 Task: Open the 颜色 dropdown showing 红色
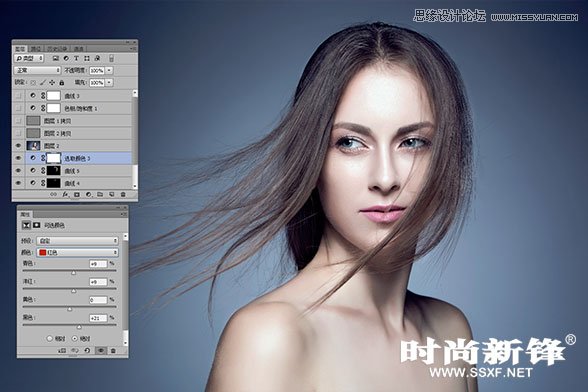(78, 252)
